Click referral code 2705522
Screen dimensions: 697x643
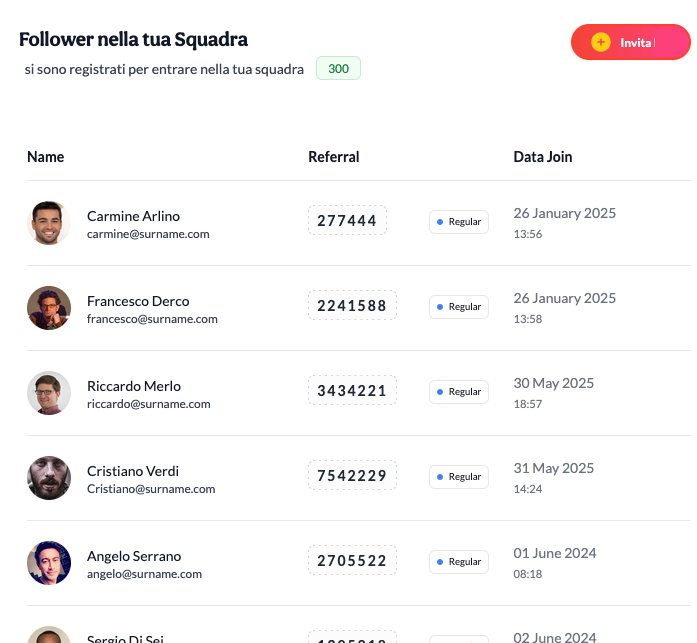352,560
